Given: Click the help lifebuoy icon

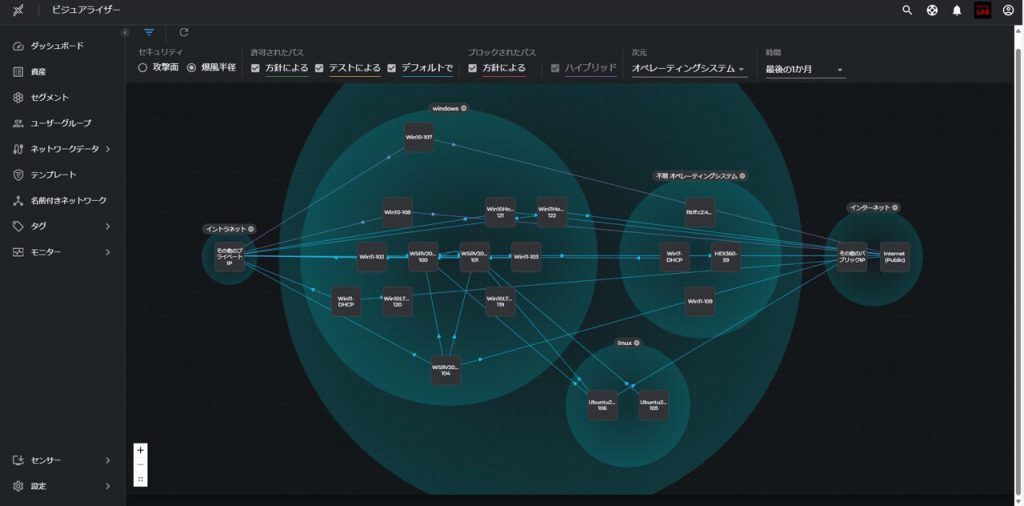Looking at the screenshot, I should click(x=933, y=10).
